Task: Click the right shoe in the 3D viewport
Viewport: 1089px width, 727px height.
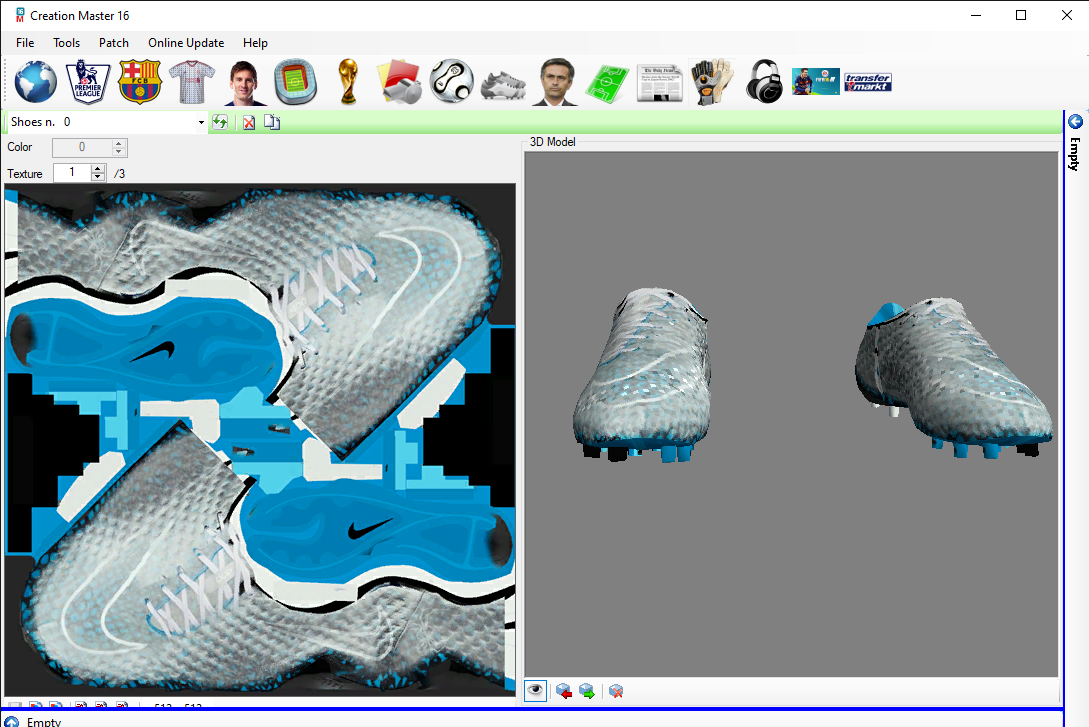Action: pos(953,378)
